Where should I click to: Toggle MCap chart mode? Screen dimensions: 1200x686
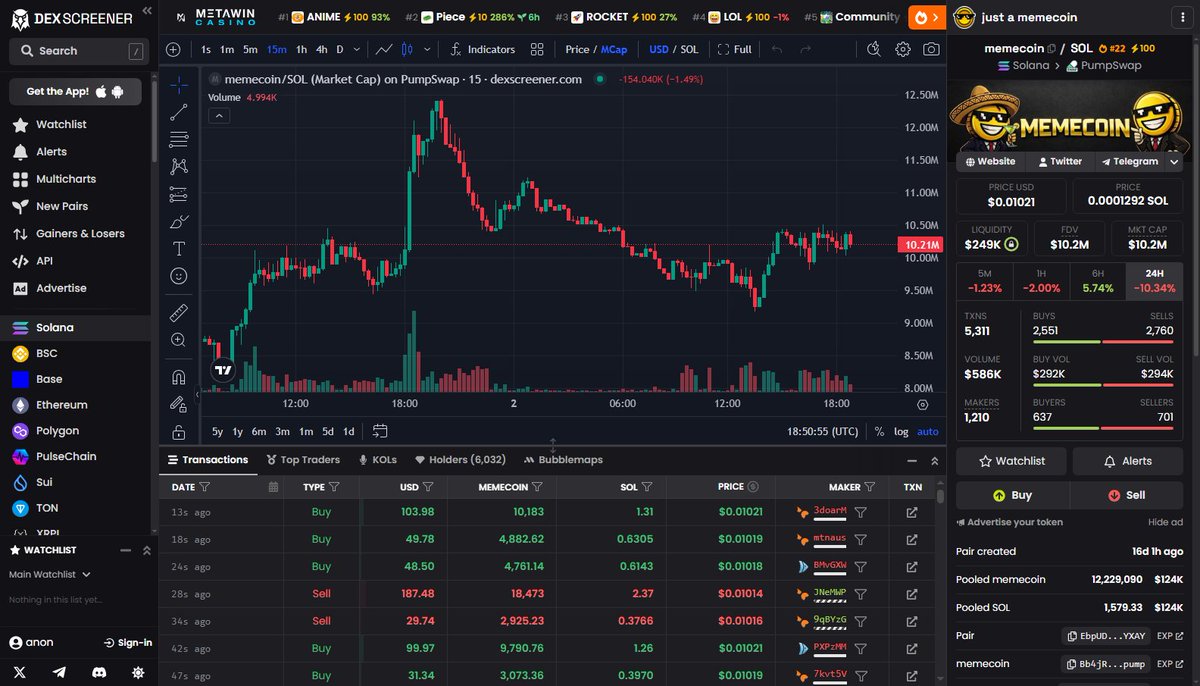point(614,49)
